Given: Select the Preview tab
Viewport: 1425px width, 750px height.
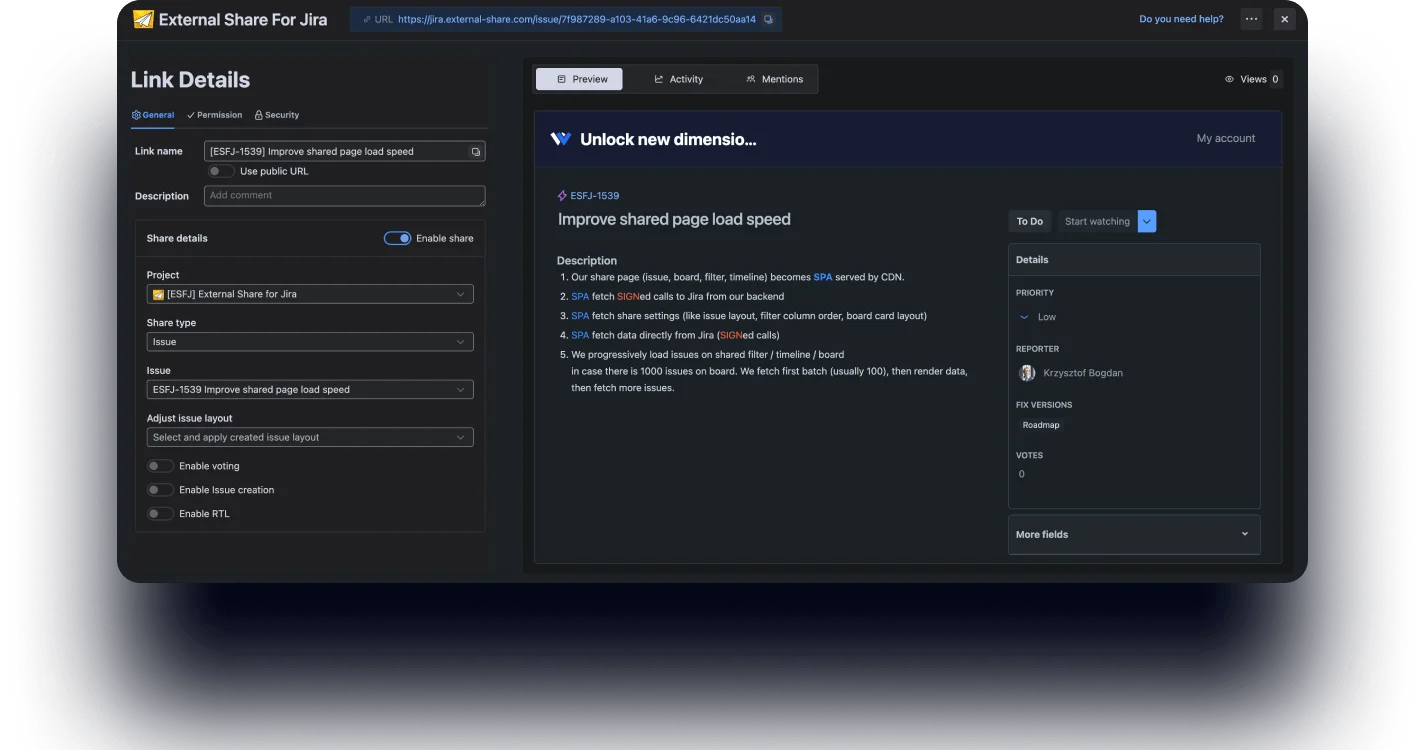Looking at the screenshot, I should click(x=579, y=79).
